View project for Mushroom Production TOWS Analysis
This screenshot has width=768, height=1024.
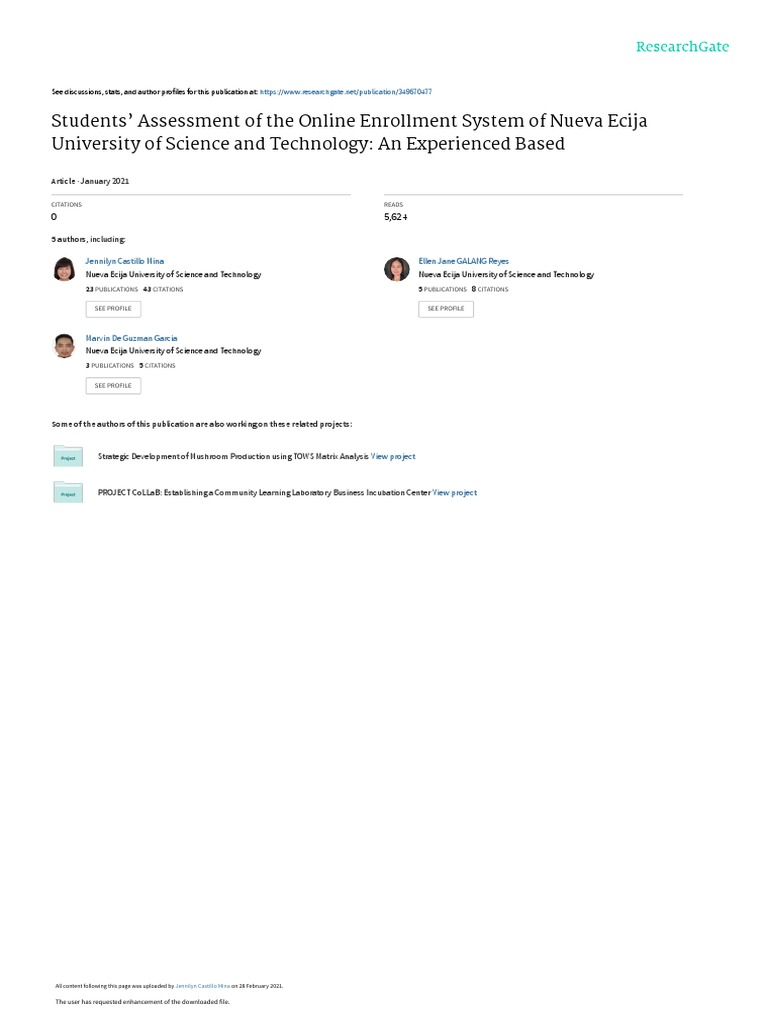[393, 456]
